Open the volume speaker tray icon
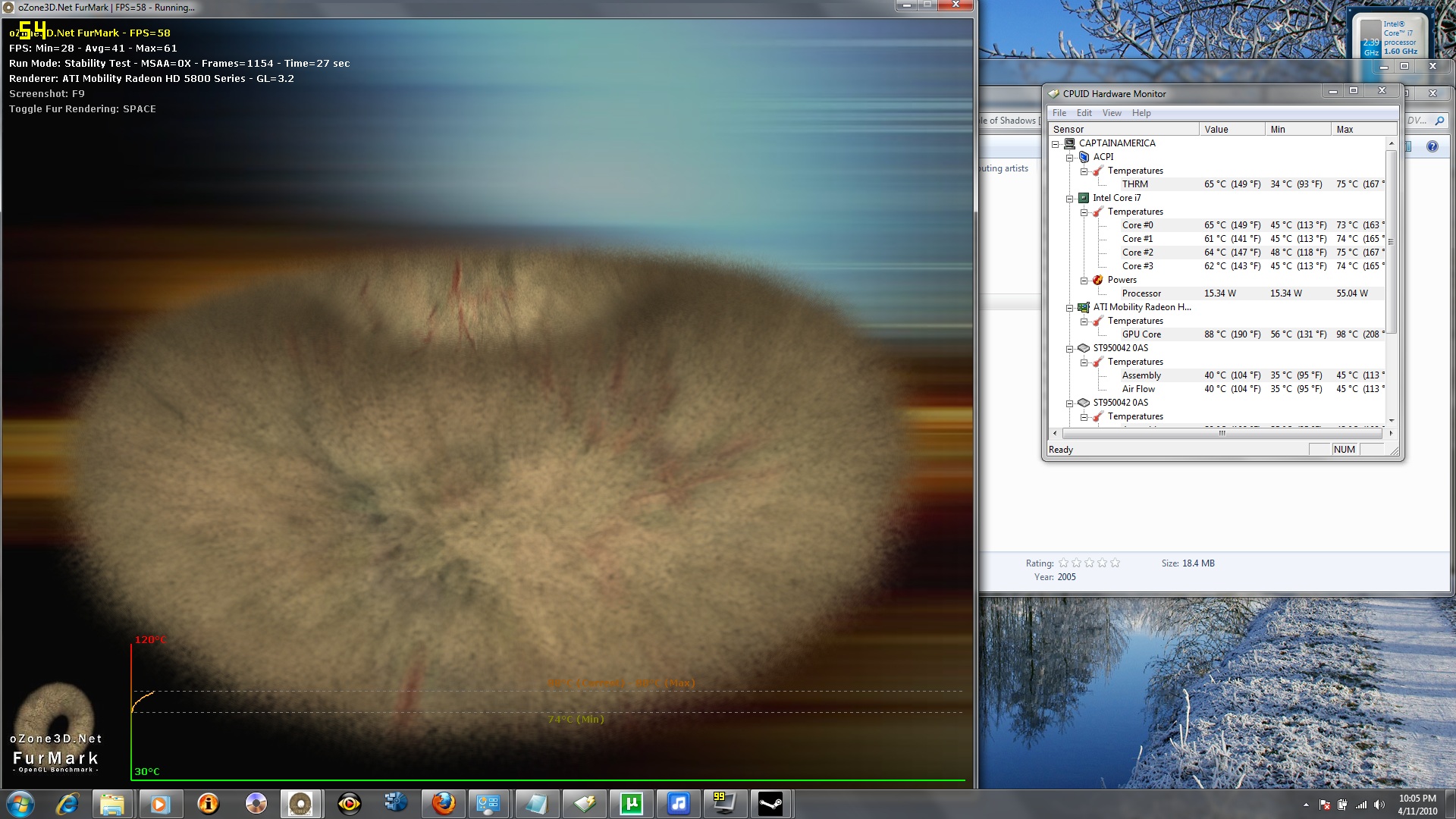 coord(1379,805)
